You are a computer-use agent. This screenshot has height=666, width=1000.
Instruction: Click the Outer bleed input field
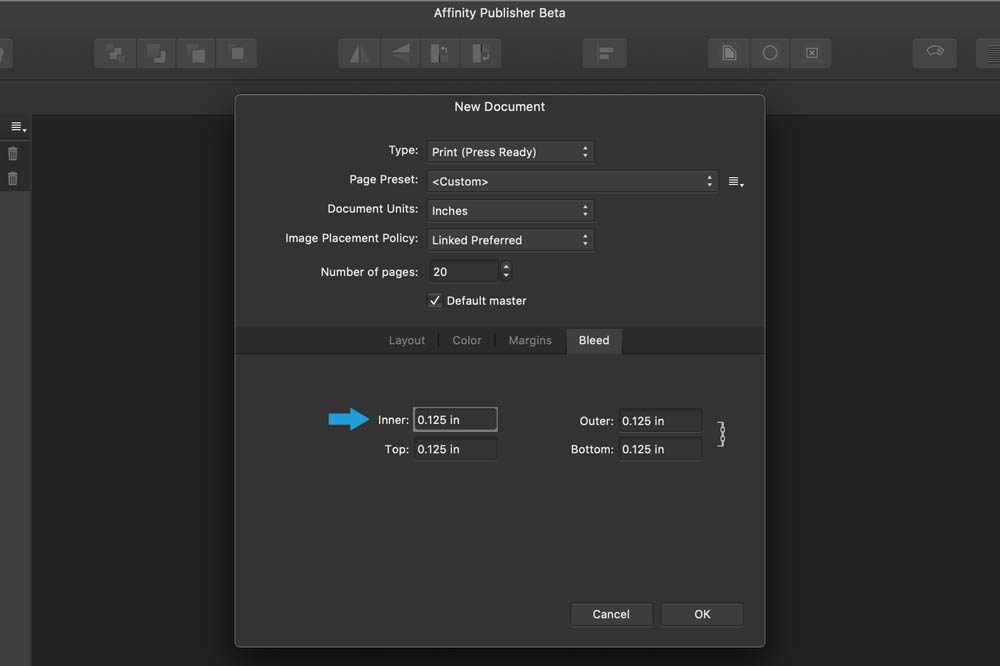[660, 421]
